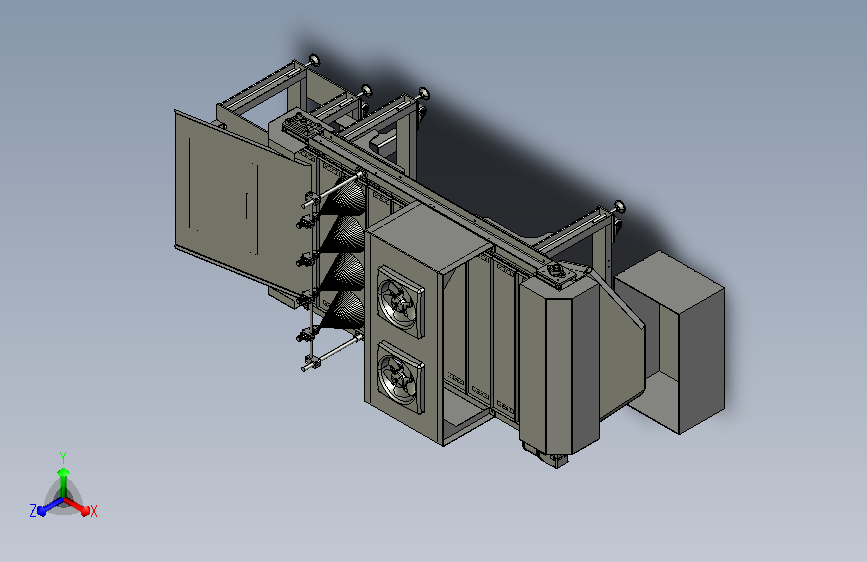The height and width of the screenshot is (562, 867).
Task: Click the blue Z axis of the orientation triad
Action: (x=50, y=506)
